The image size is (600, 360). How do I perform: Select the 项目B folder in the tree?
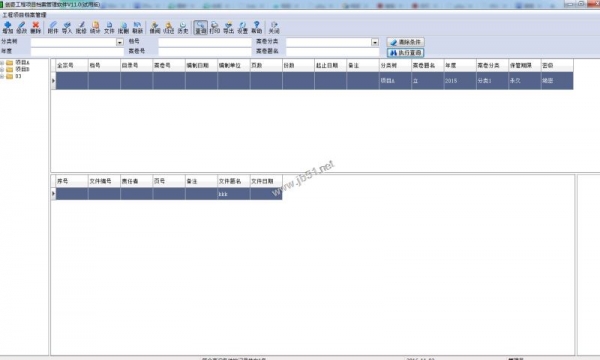coord(18,69)
